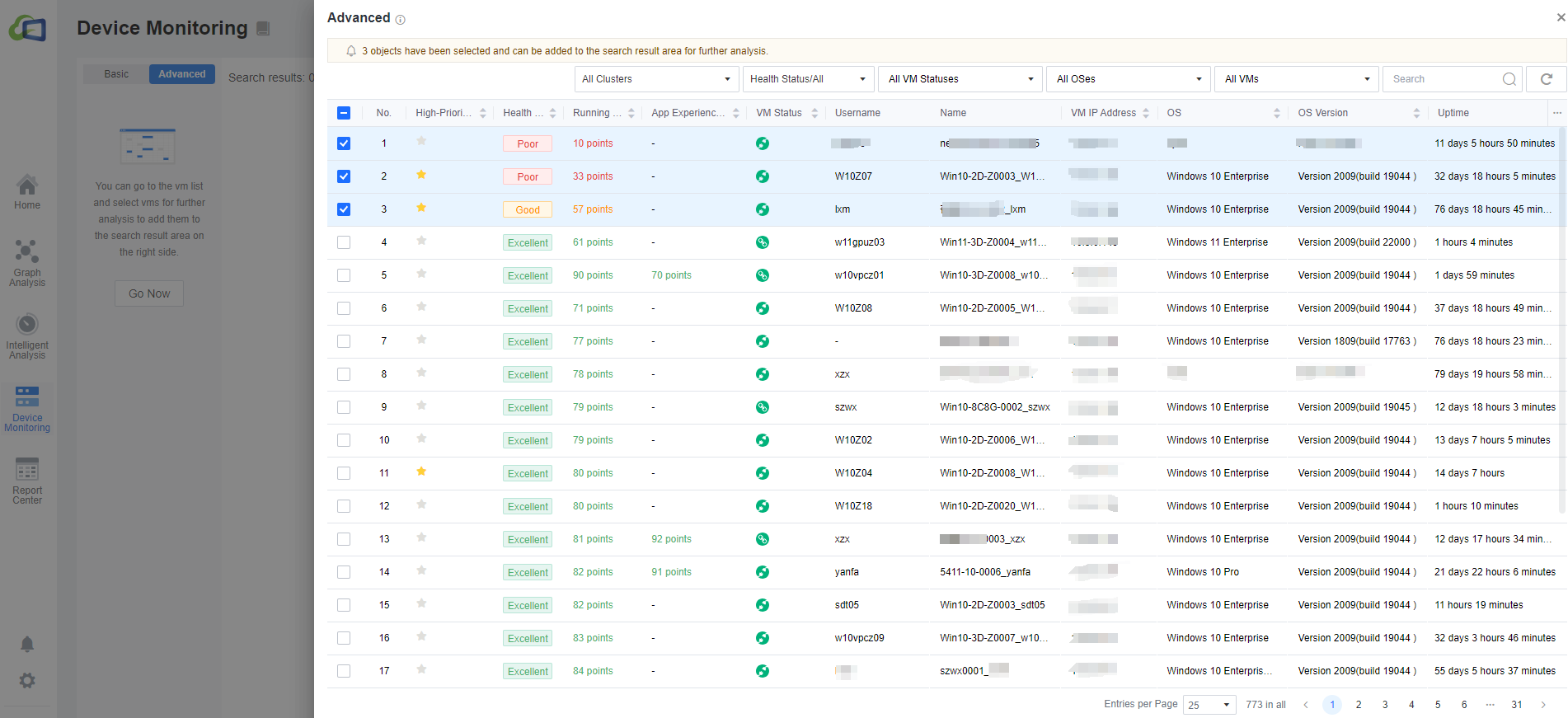1568x718 pixels.
Task: Expand the All Clusters dropdown
Action: (655, 79)
